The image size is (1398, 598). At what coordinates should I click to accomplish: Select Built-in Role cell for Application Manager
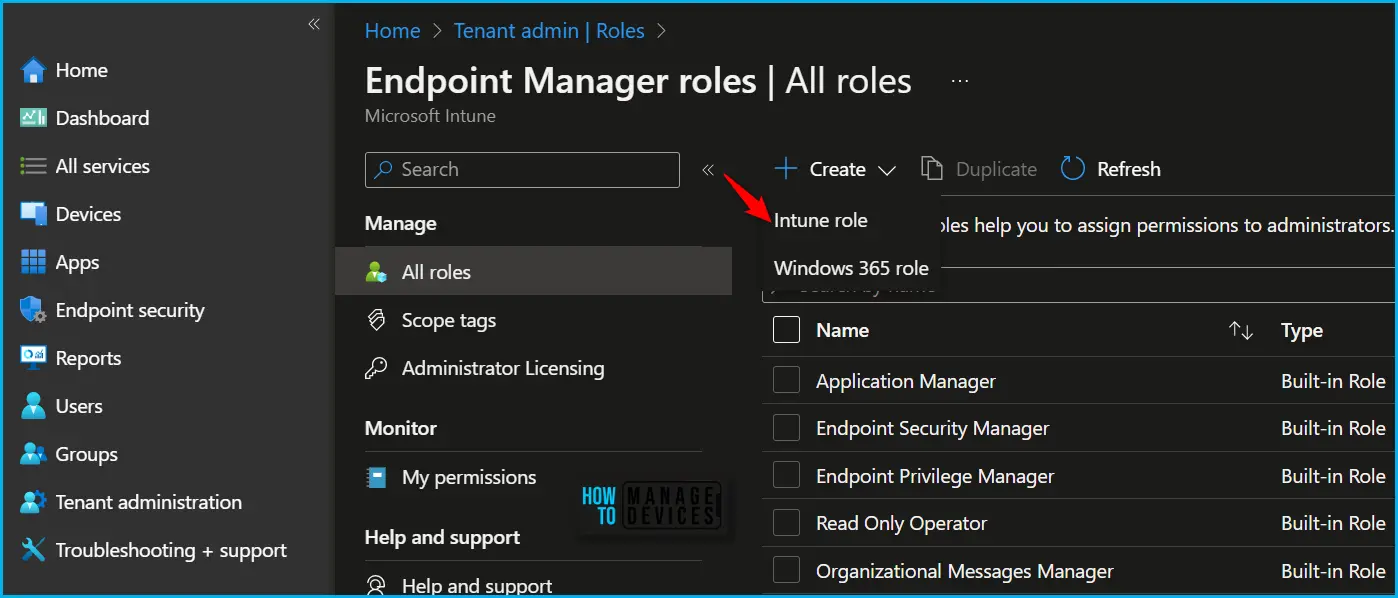(1333, 381)
